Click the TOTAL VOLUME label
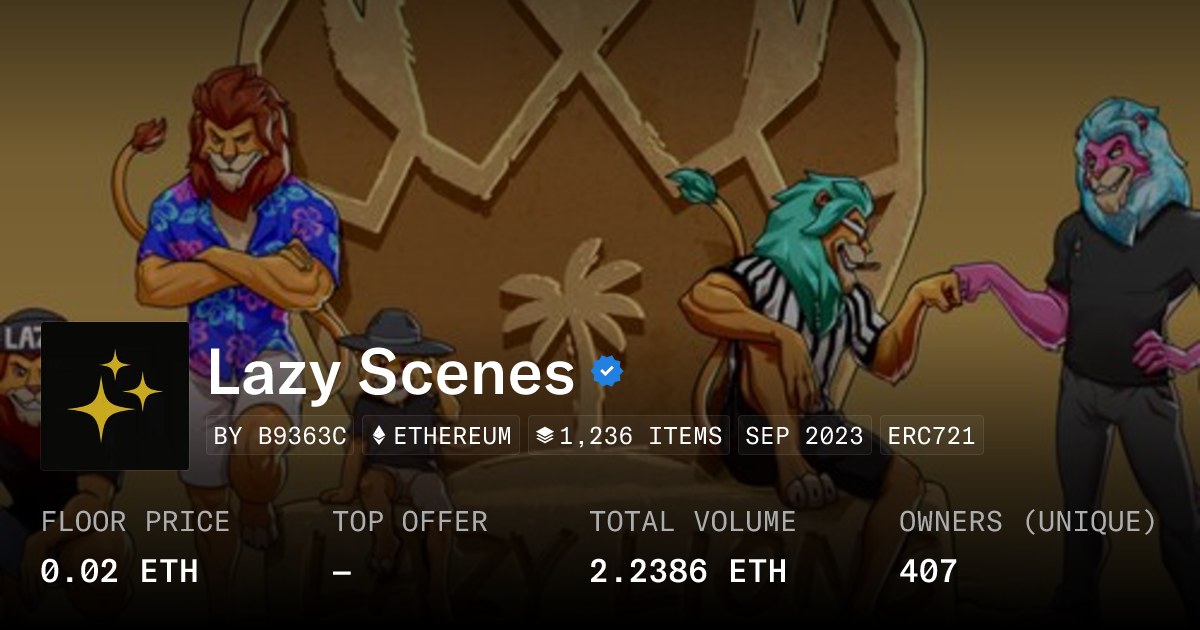Image resolution: width=1200 pixels, height=630 pixels. click(693, 522)
